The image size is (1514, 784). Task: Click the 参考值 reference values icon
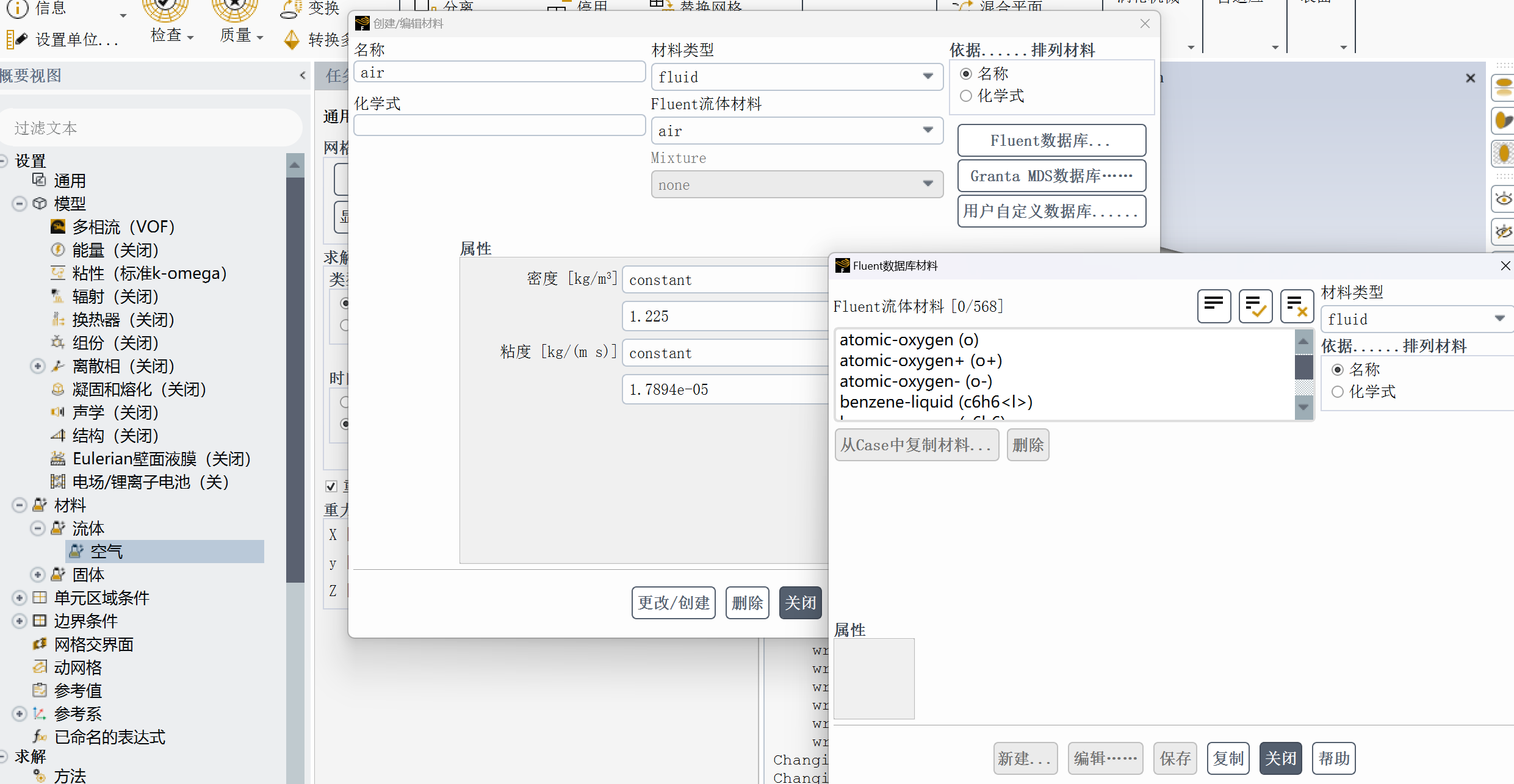(40, 691)
